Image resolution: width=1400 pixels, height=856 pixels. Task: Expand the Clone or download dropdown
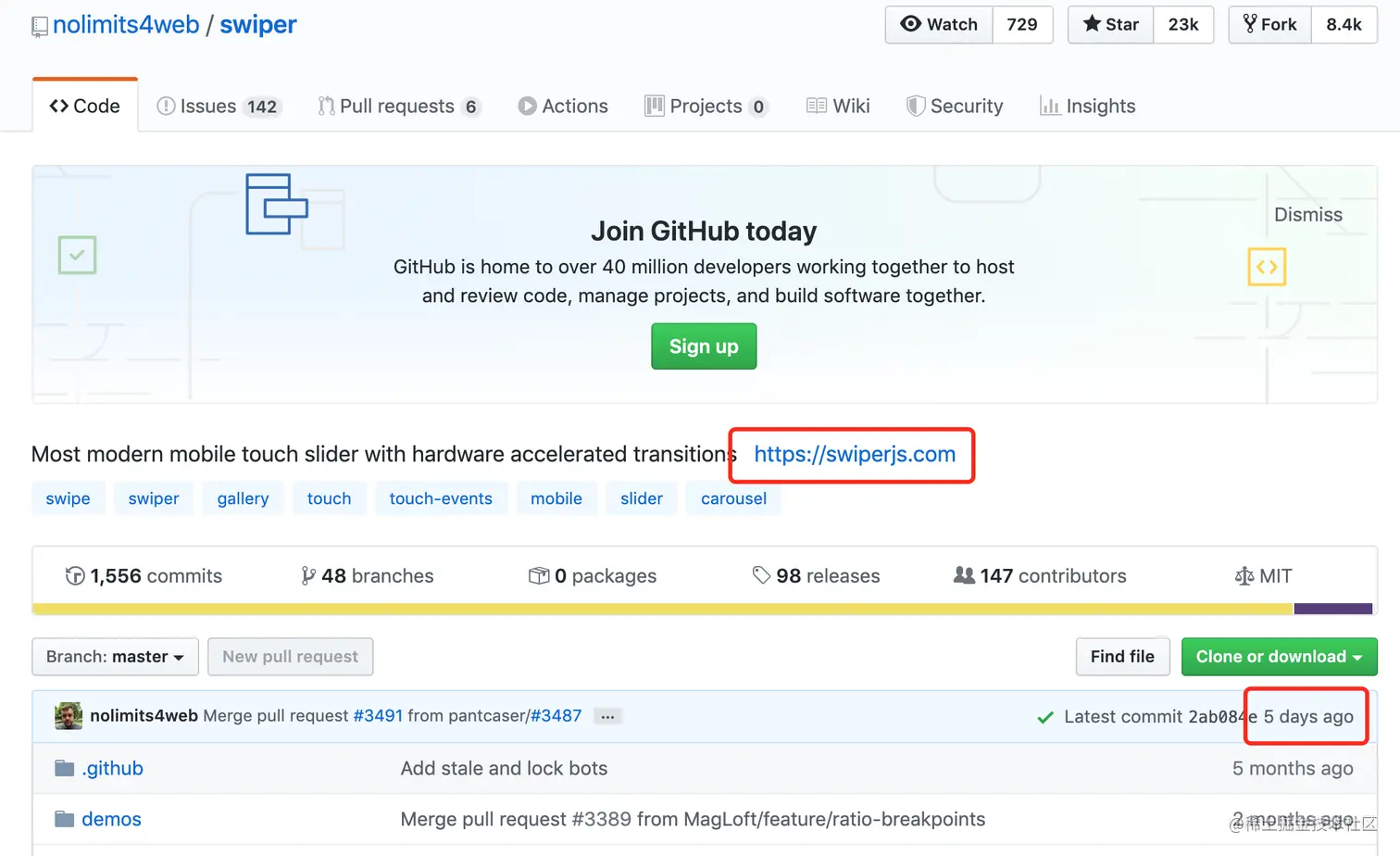click(1279, 657)
